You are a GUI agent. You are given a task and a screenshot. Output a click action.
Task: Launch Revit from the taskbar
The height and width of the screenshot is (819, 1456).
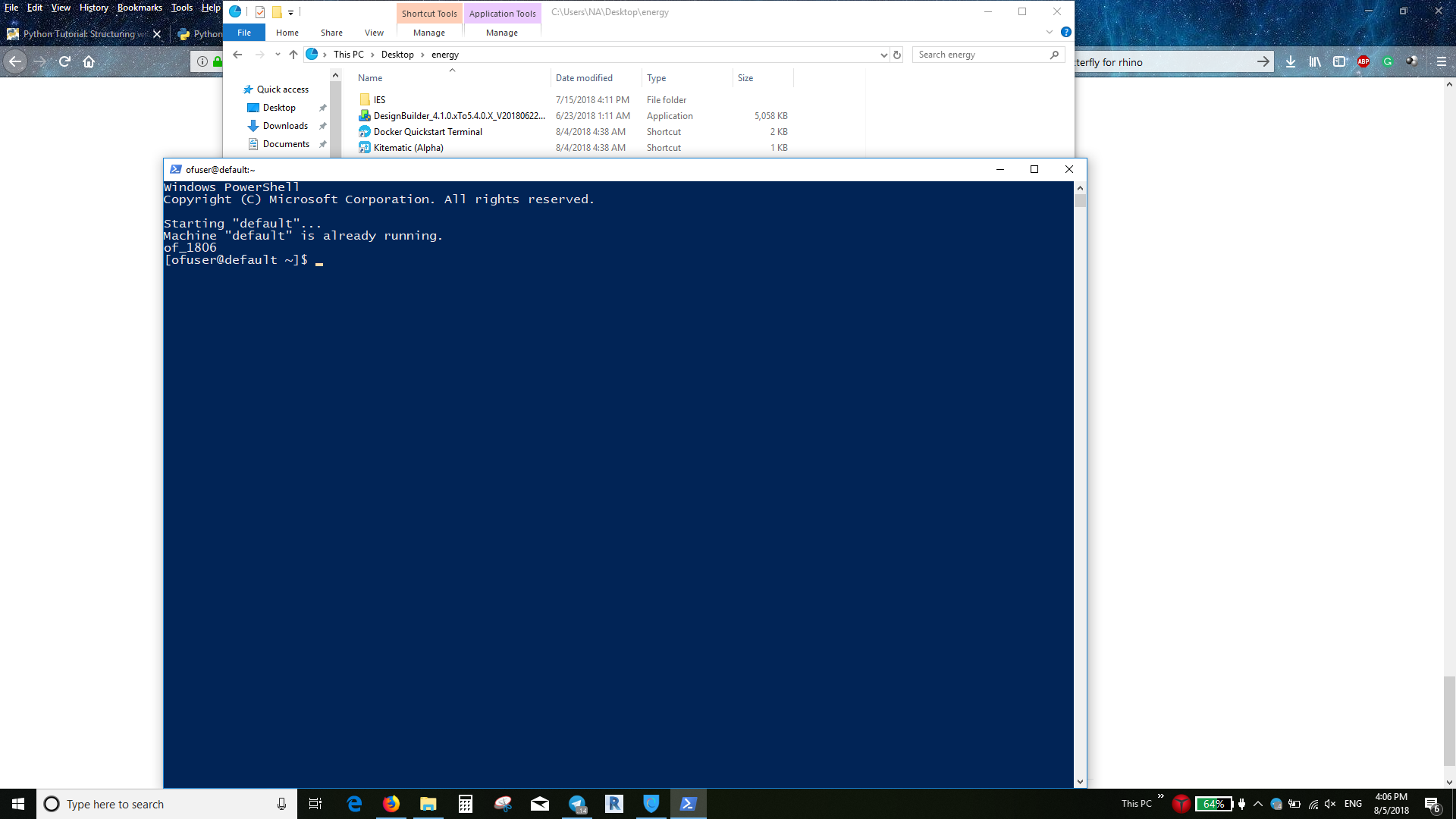click(x=614, y=803)
